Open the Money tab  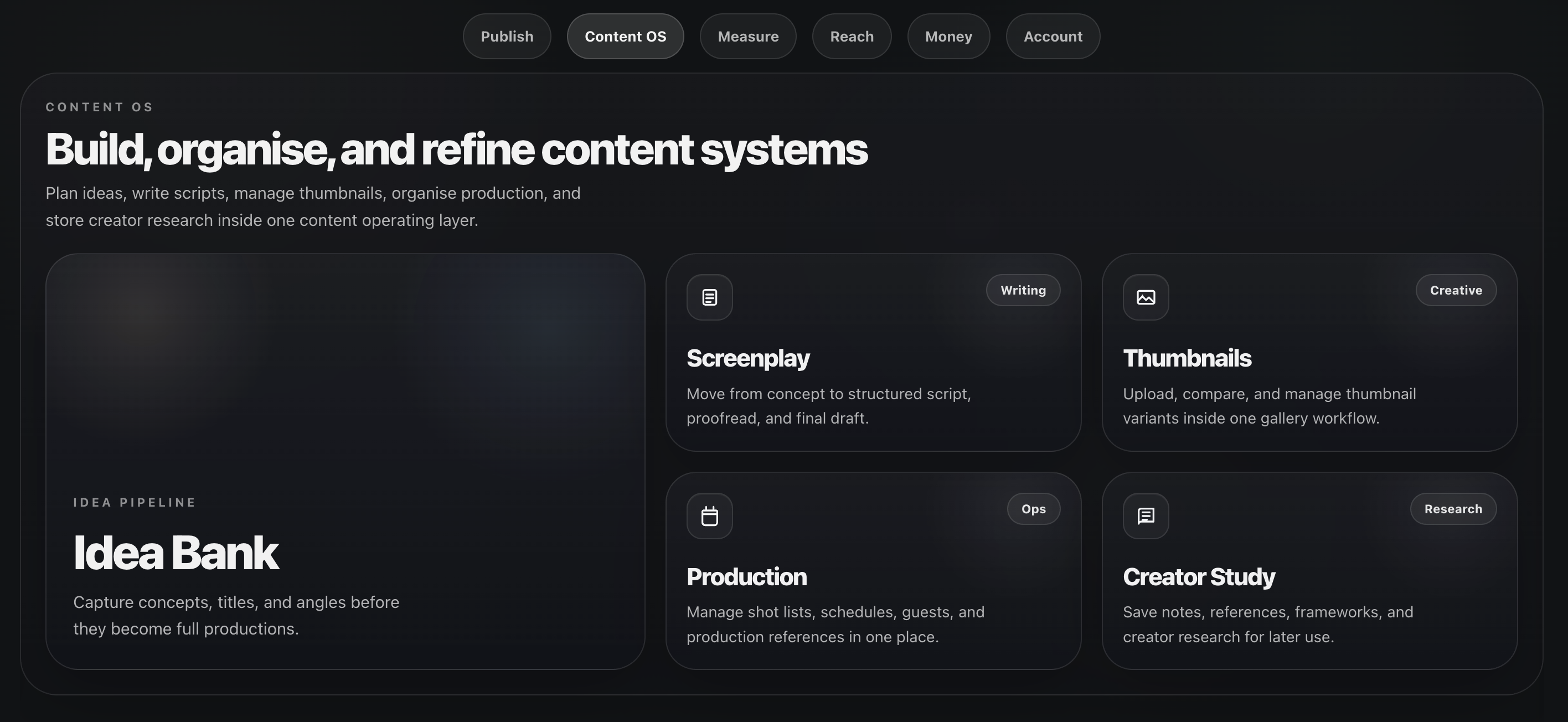(948, 37)
